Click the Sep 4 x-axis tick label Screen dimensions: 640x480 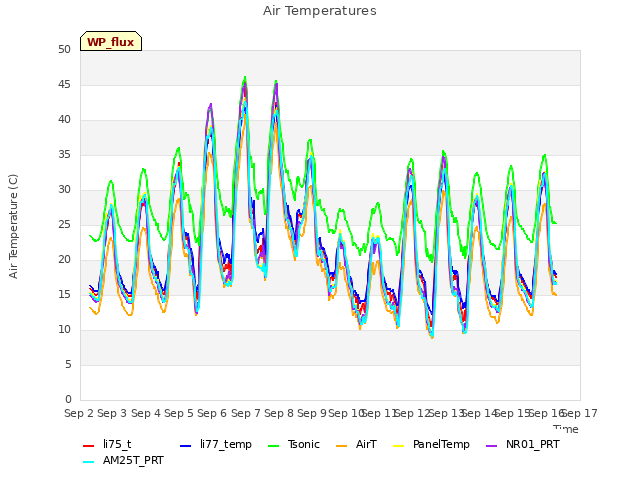146,413
